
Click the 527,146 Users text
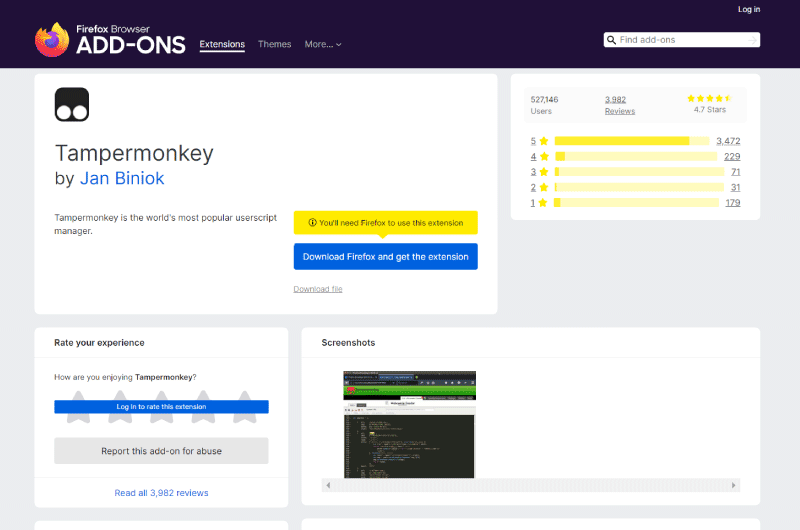[544, 105]
